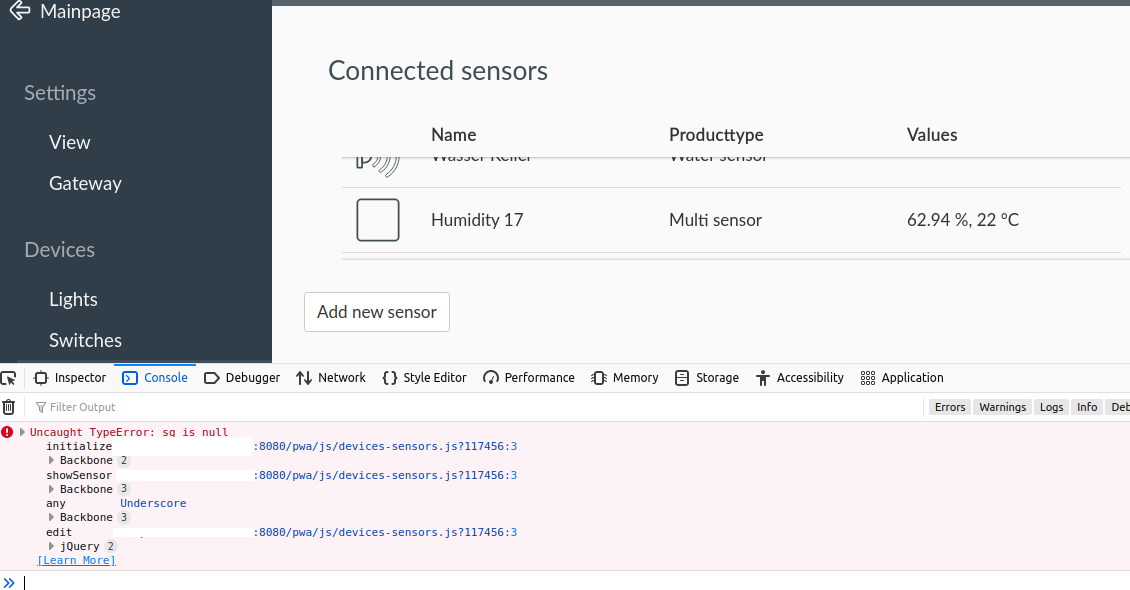The image size is (1130, 590).
Task: Click the Humidity 17 sensor icon
Action: tap(377, 219)
